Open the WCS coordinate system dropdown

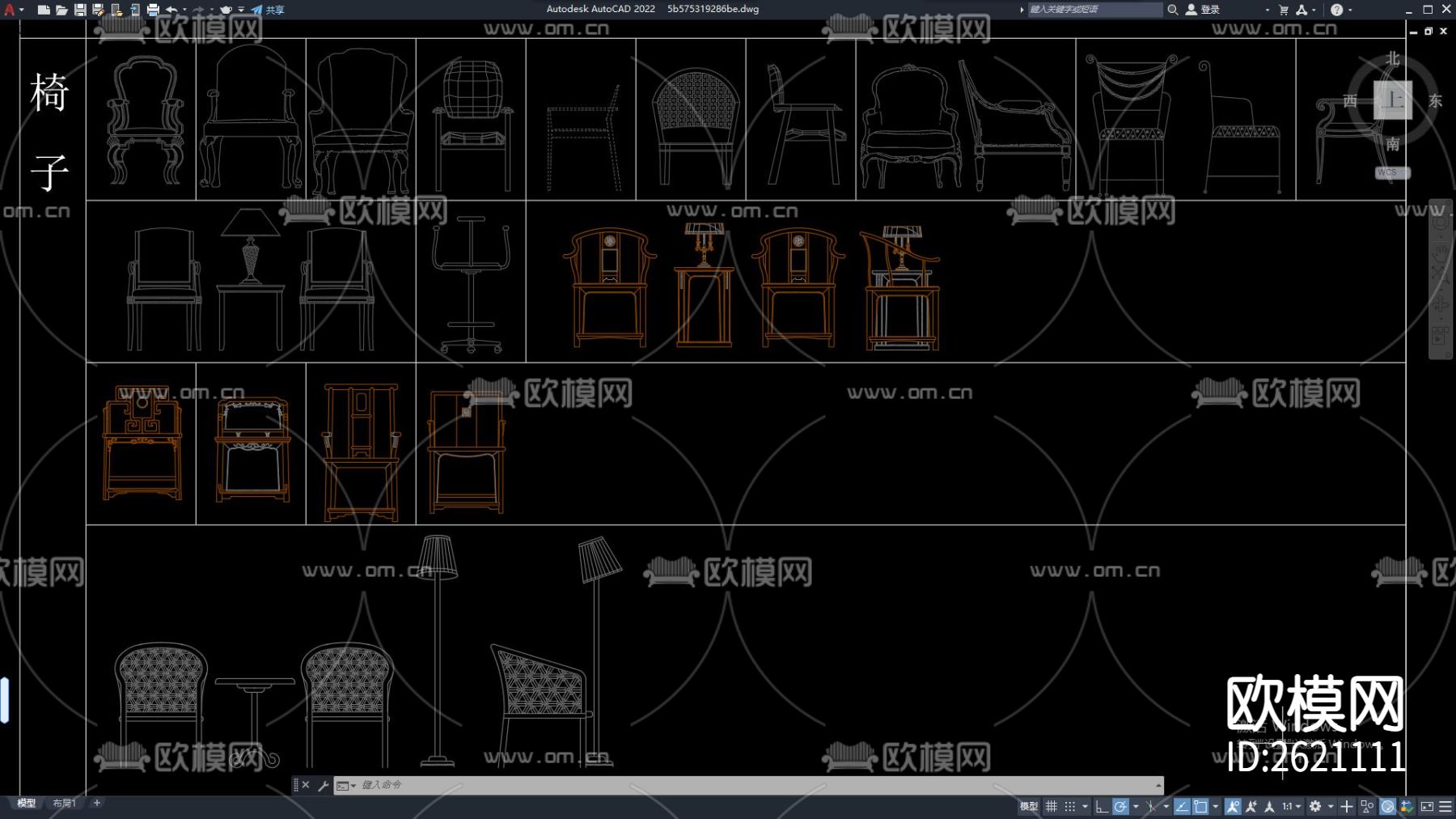1392,172
